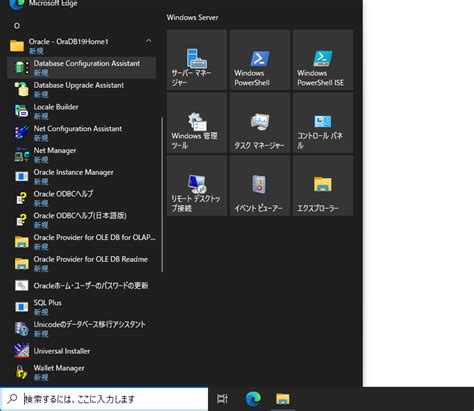Screen dimensions: 474x411
Task: Open Database Upgrade Assistant icon
Action: click(x=22, y=89)
